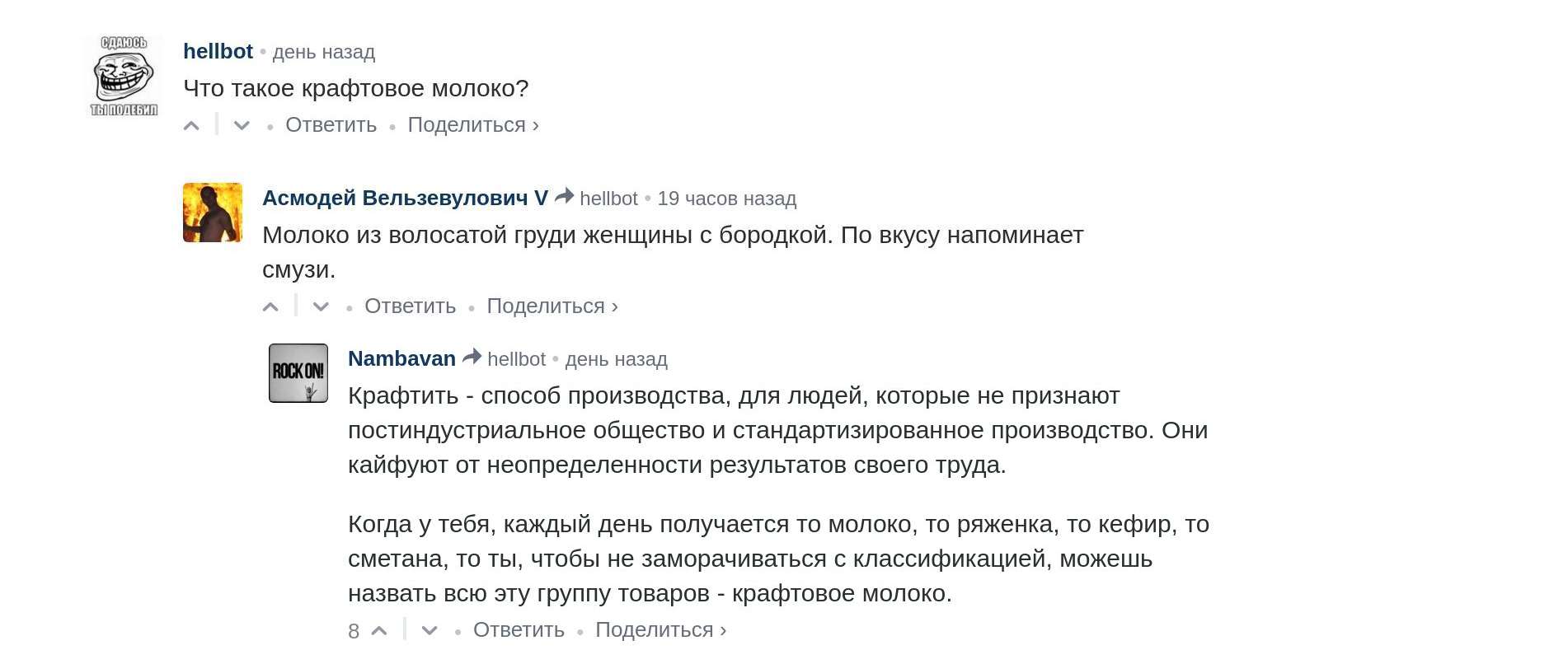Open '19 часов назад' timestamp permalink
Viewport: 1568px width, 664px height.
point(727,199)
